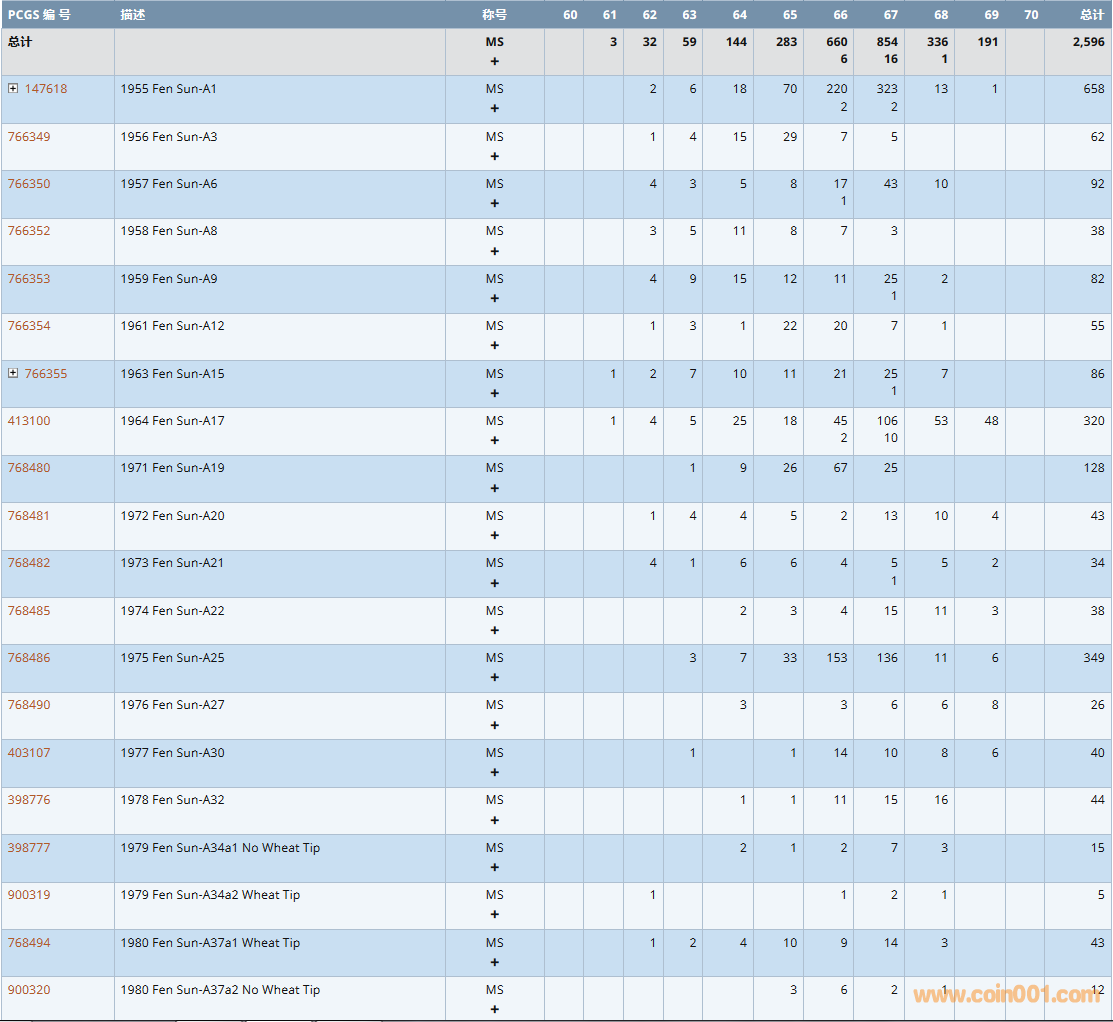Open the 900320 link in last row
Image resolution: width=1113 pixels, height=1022 pixels.
click(29, 990)
